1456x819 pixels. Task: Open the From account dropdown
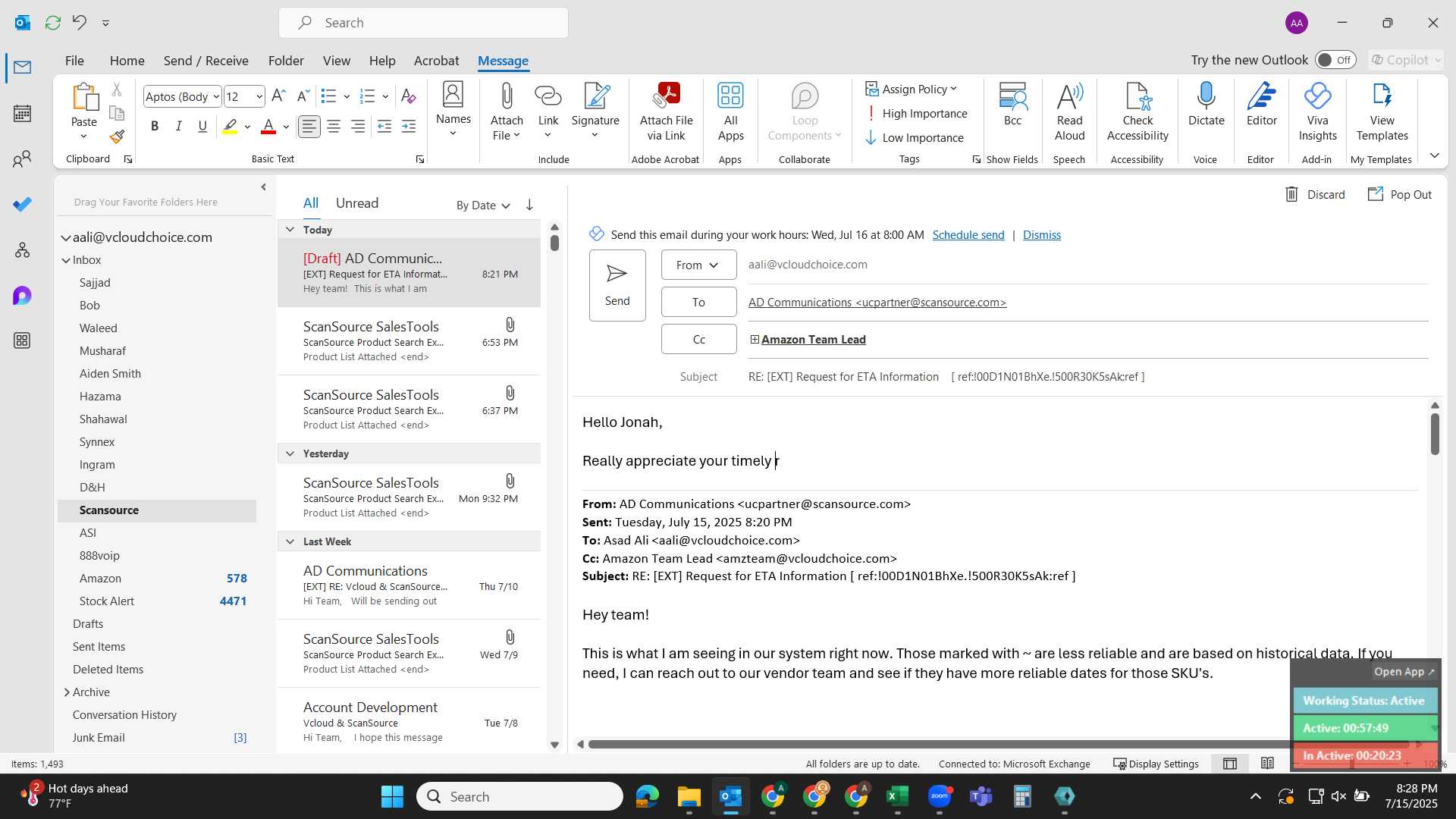(x=698, y=265)
